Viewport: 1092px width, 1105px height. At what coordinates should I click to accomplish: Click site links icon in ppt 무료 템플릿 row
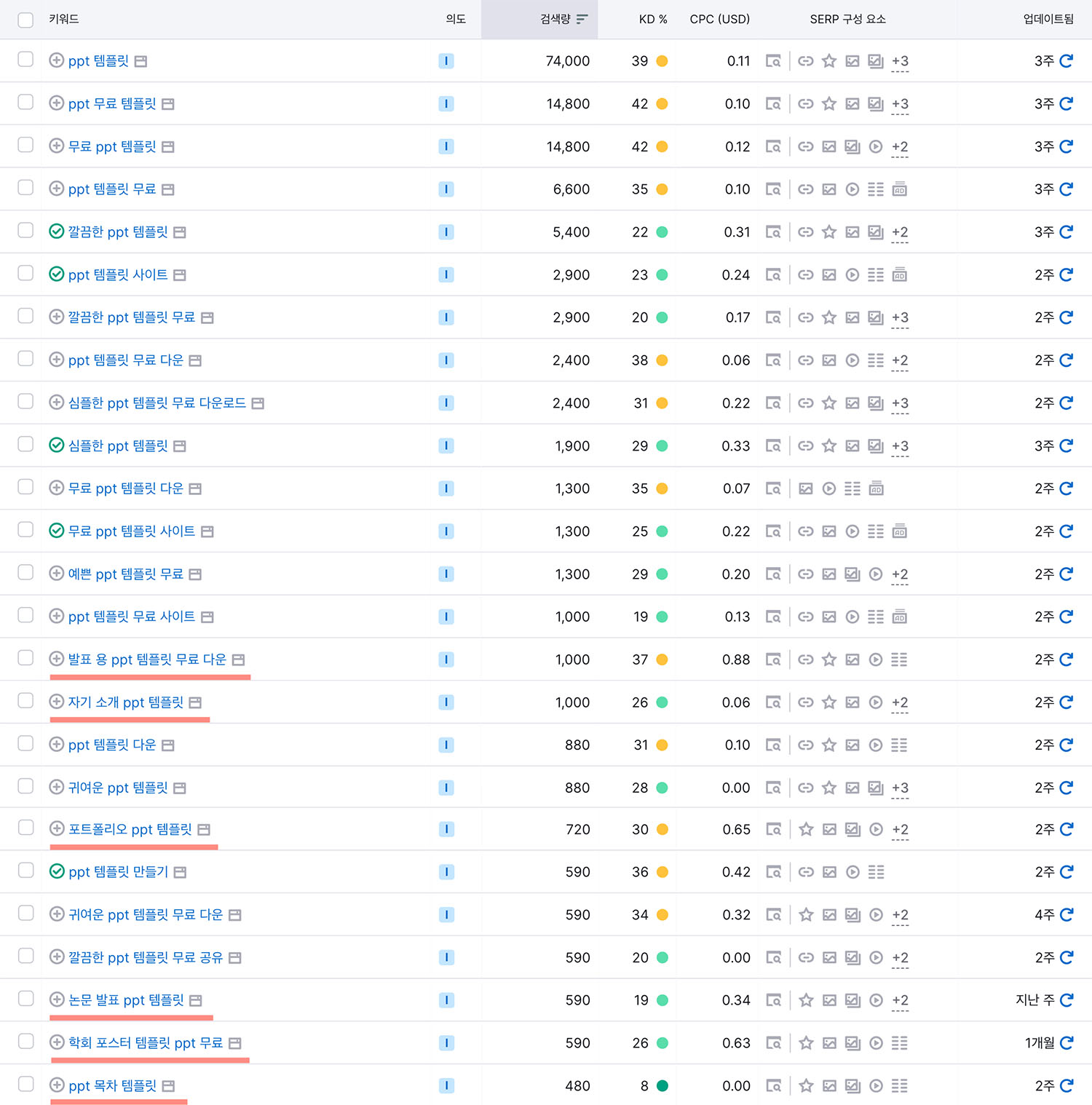tap(806, 104)
